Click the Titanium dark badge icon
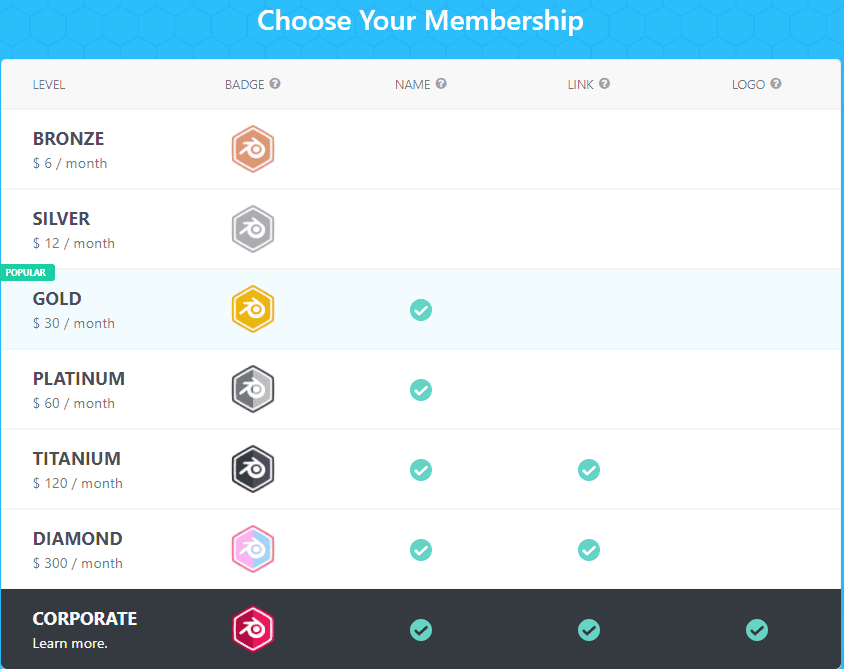 coord(253,469)
